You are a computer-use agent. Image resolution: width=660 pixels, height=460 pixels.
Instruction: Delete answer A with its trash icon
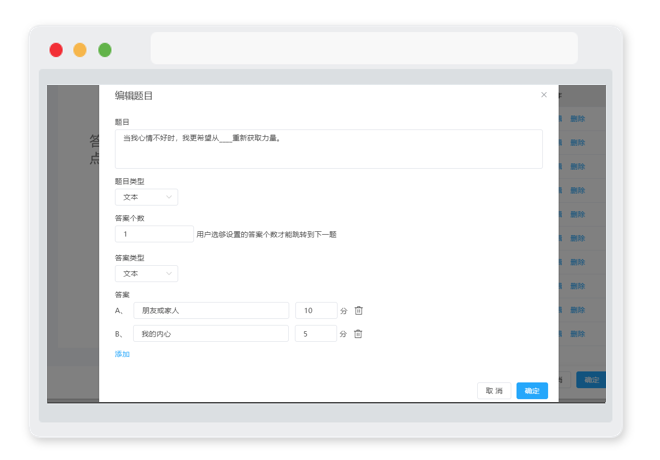(359, 311)
